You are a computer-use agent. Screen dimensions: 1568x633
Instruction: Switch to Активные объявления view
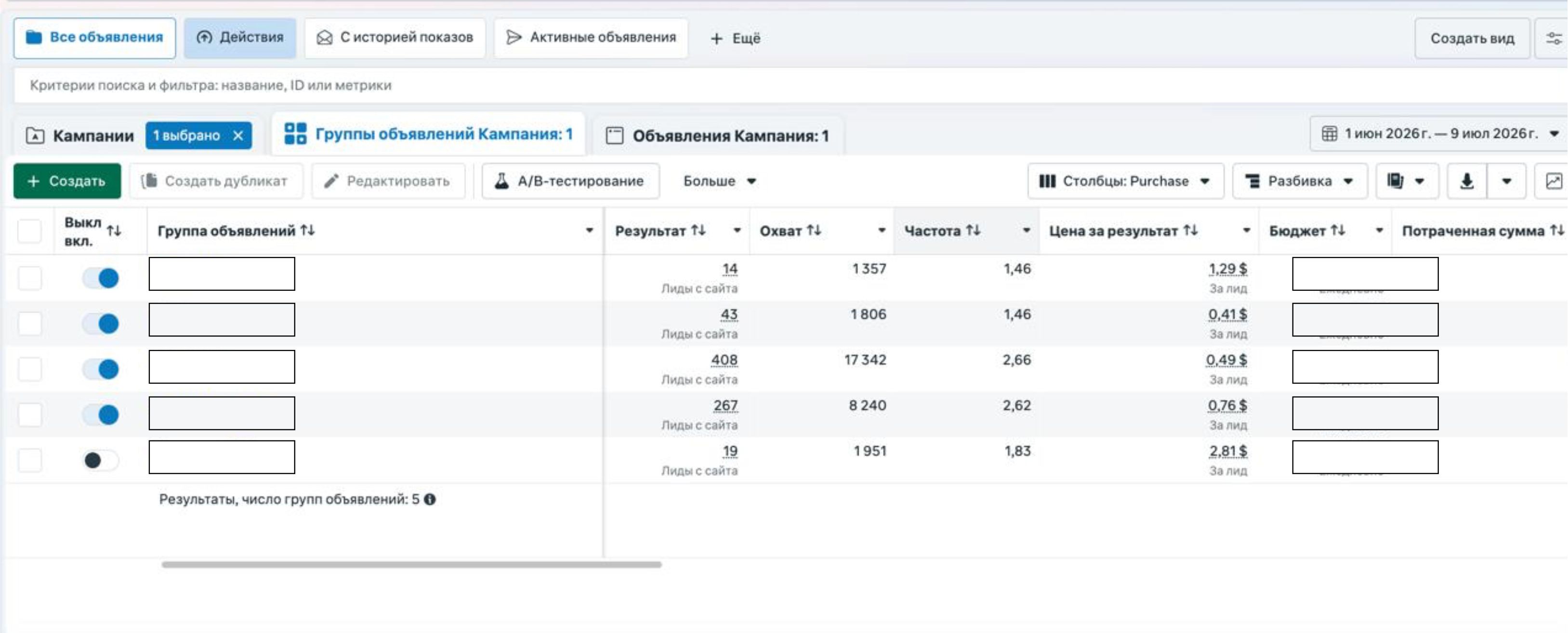[x=591, y=38]
